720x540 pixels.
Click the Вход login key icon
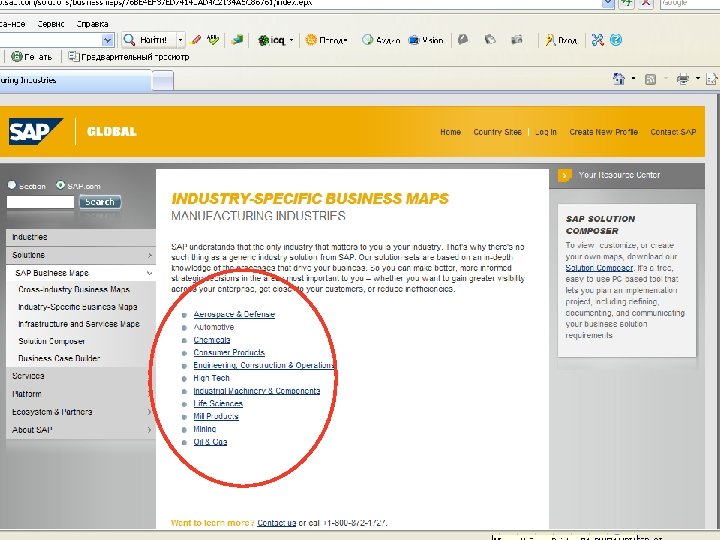pyautogui.click(x=550, y=40)
